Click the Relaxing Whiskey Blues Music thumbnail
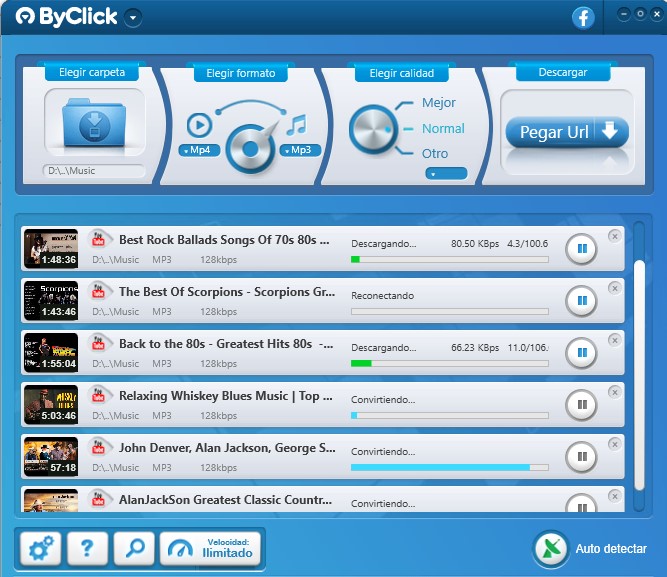667x577 pixels. tap(51, 405)
